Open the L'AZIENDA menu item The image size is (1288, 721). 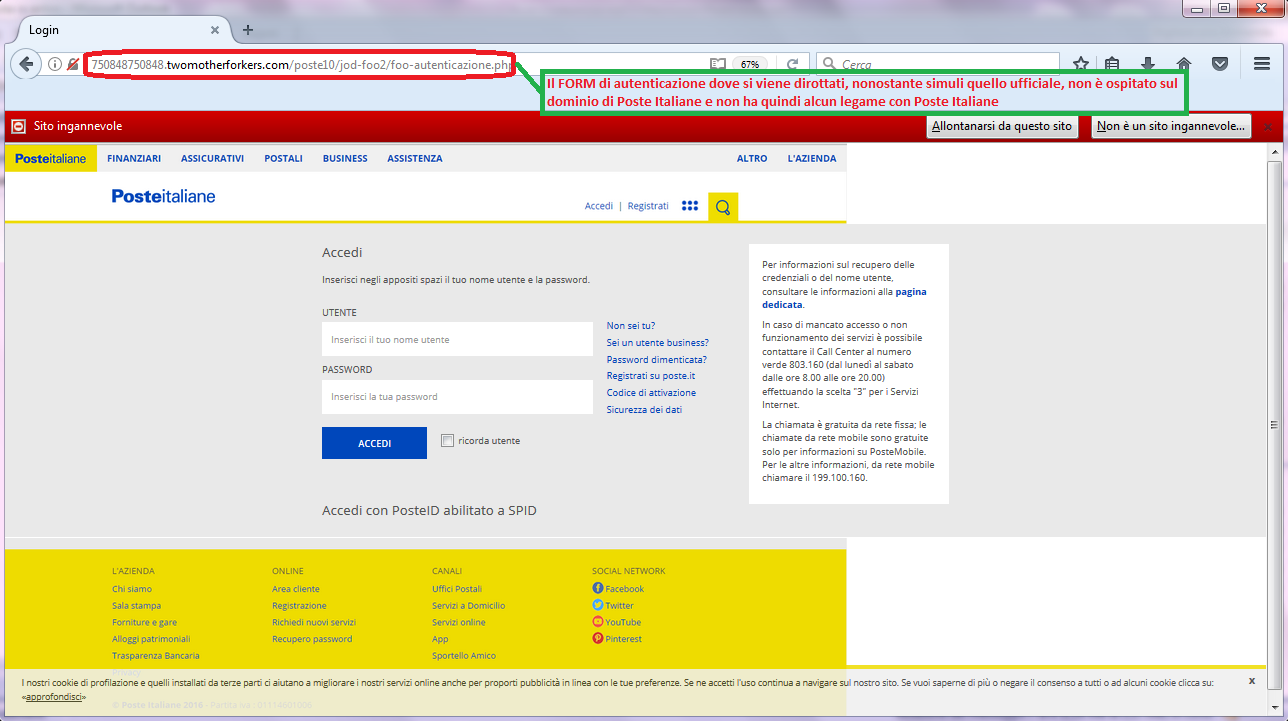point(812,158)
